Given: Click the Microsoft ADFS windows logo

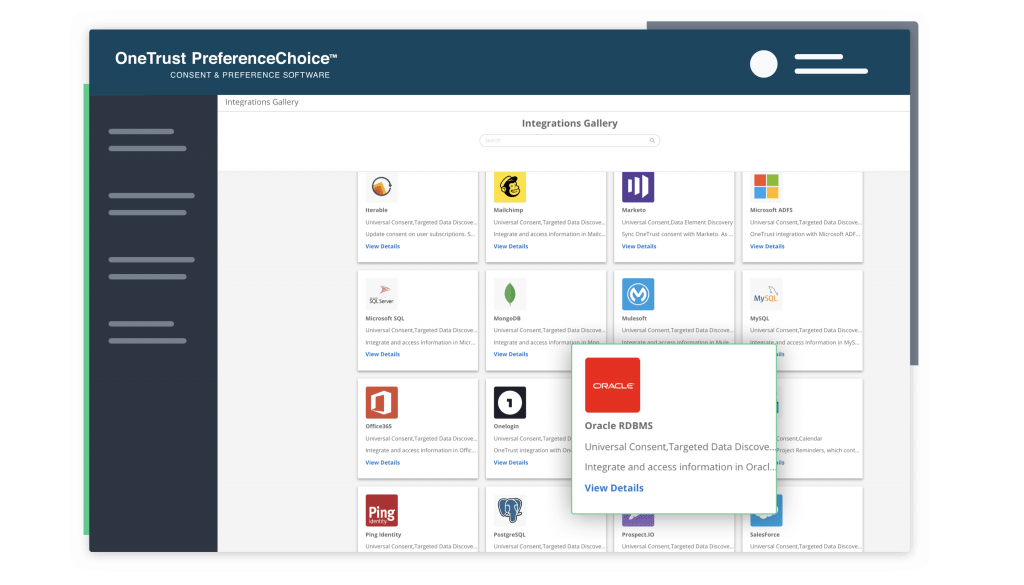Looking at the screenshot, I should click(766, 187).
